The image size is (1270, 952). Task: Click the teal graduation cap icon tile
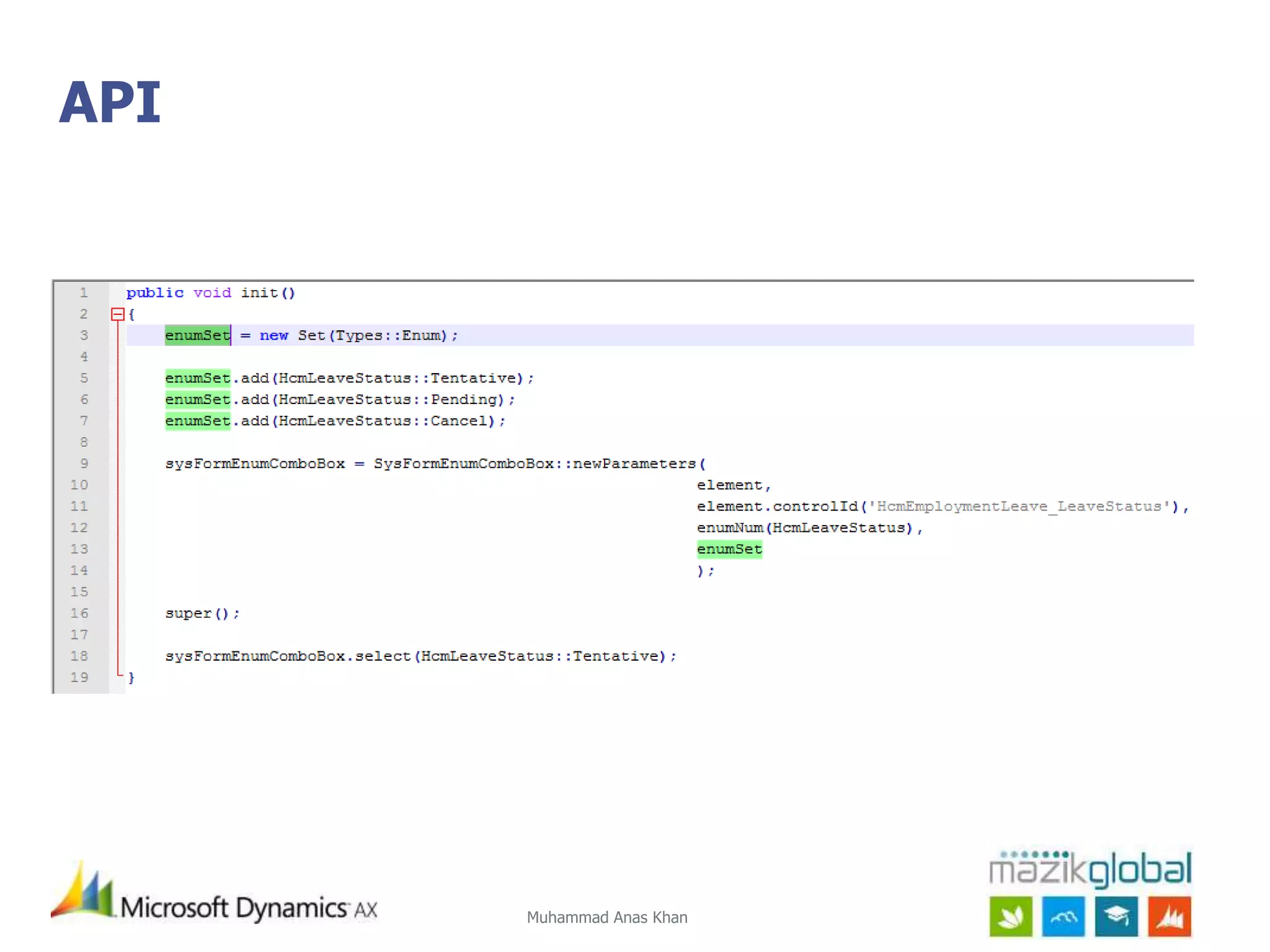click(x=1116, y=916)
